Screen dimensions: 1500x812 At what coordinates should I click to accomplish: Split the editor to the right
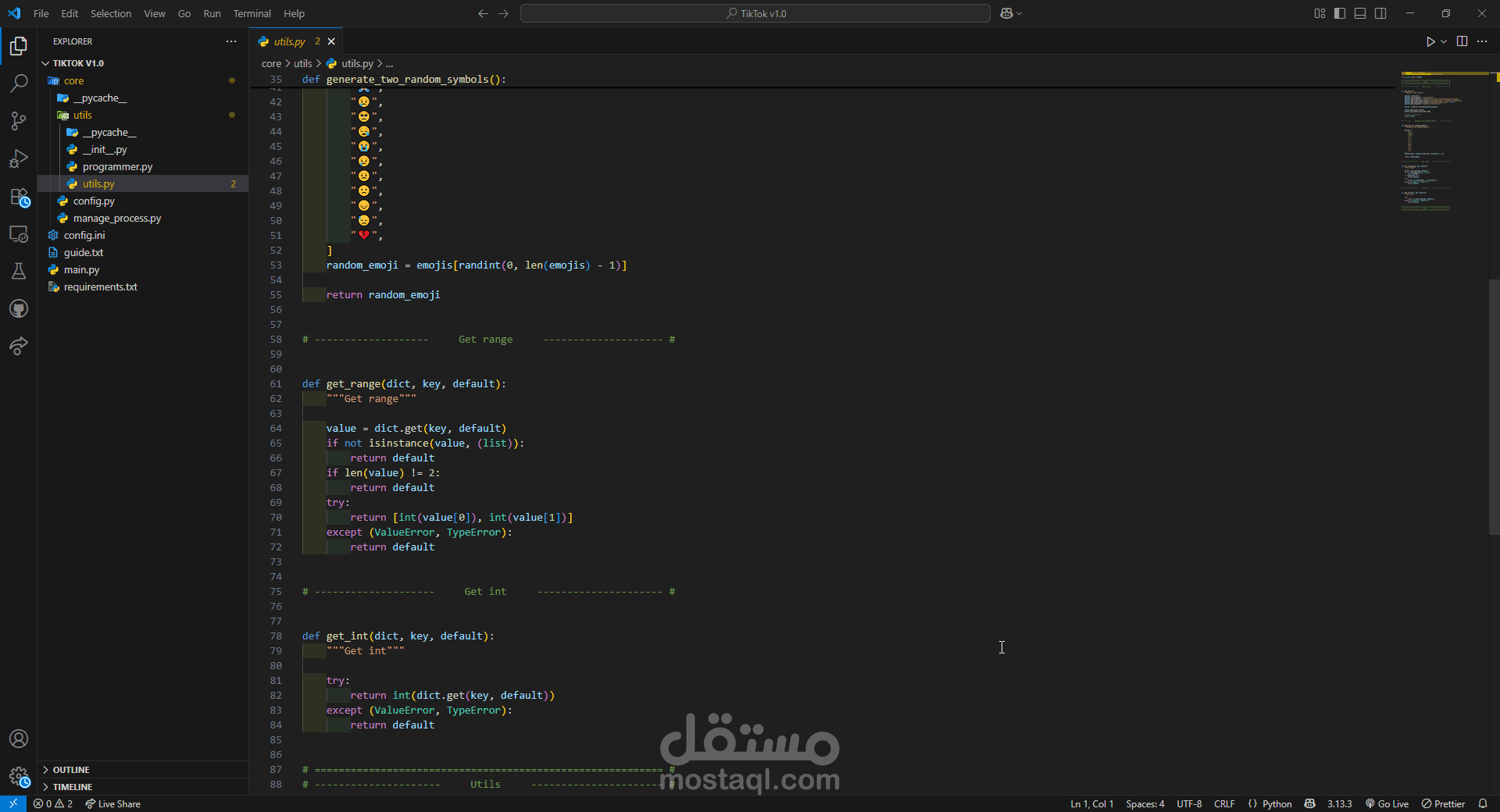tap(1462, 41)
